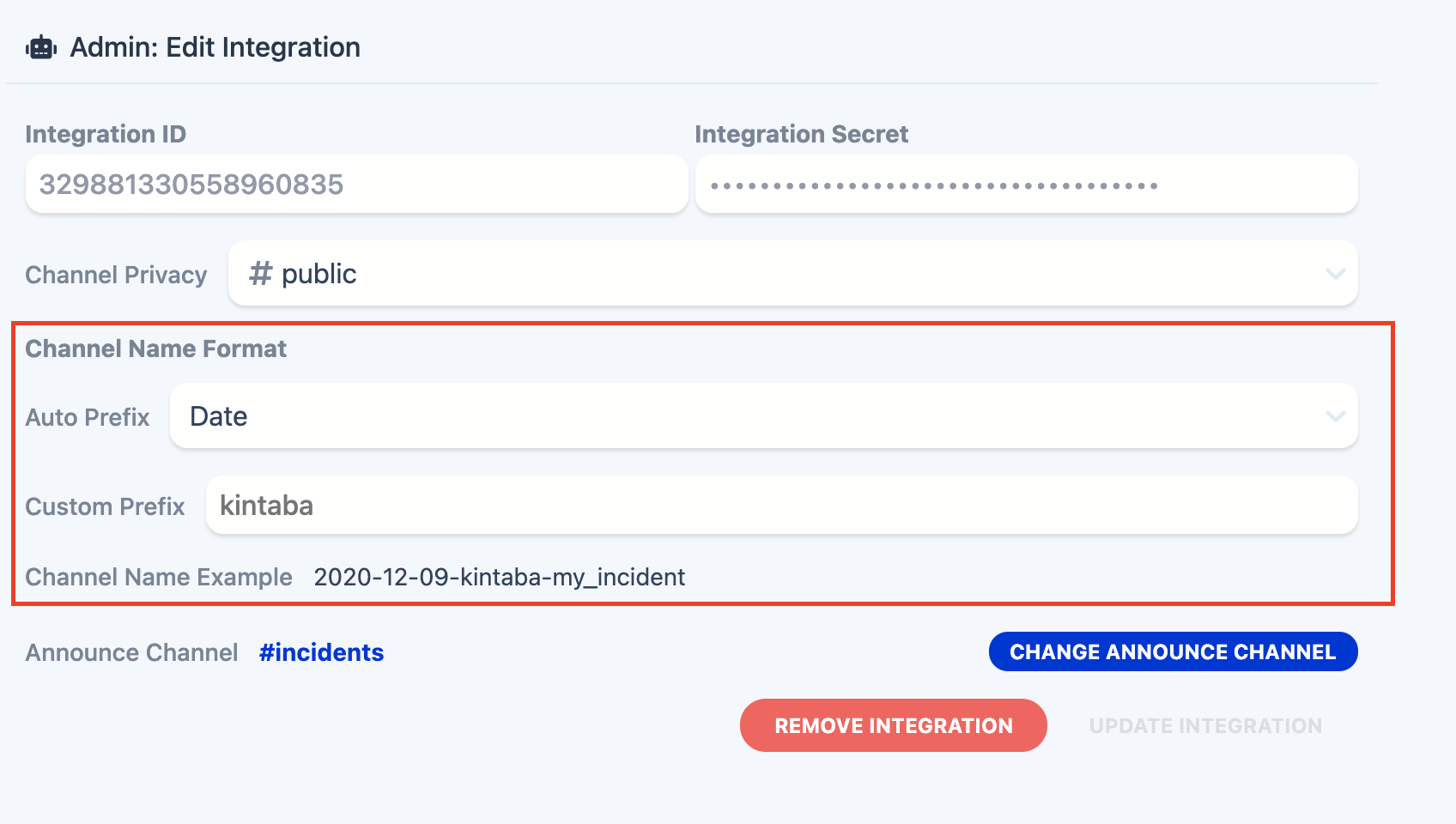Click the Integration Secret field
Viewport: 1456px width, 824px height.
tap(1027, 185)
